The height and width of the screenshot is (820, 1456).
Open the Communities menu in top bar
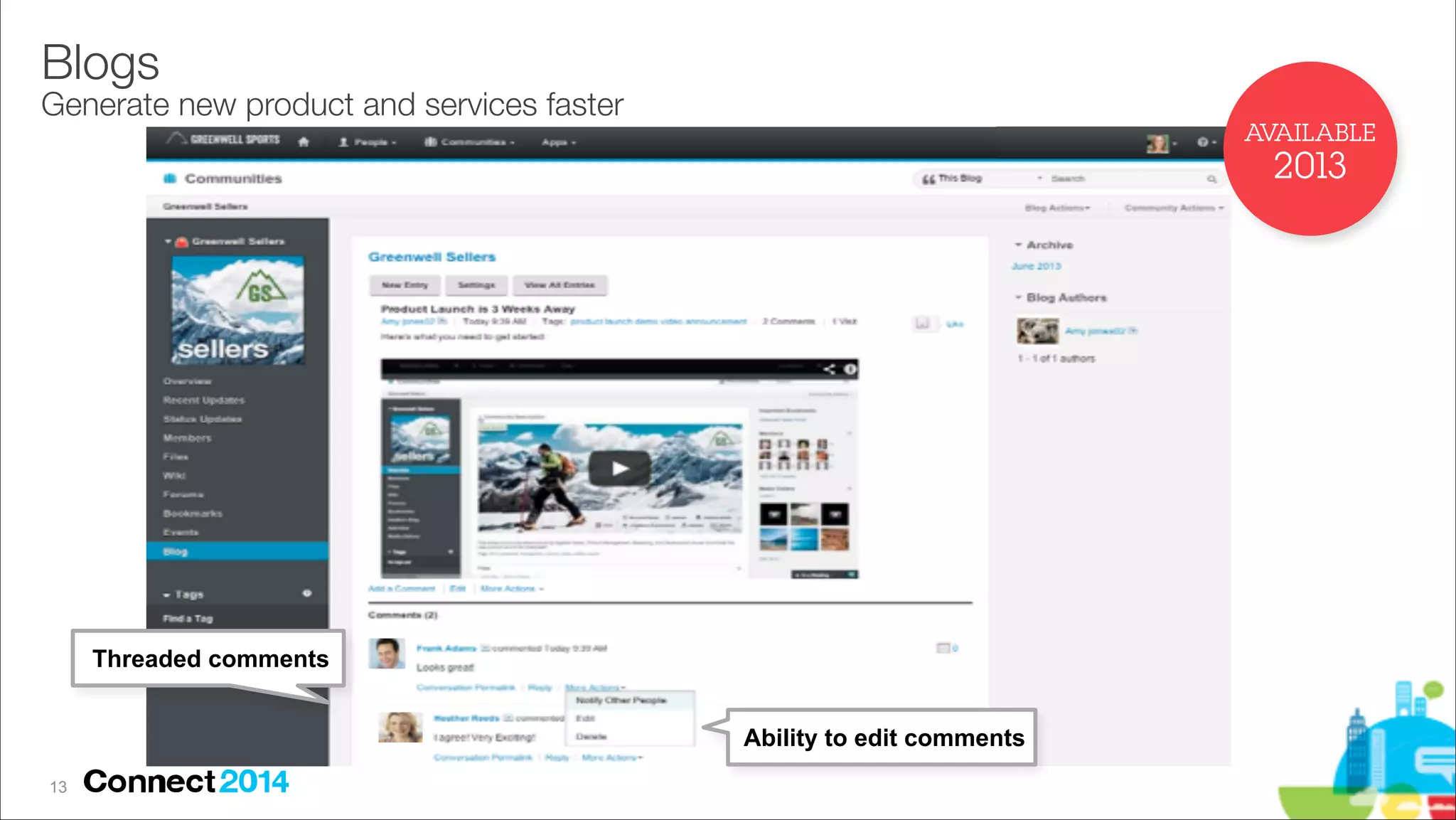pyautogui.click(x=469, y=142)
